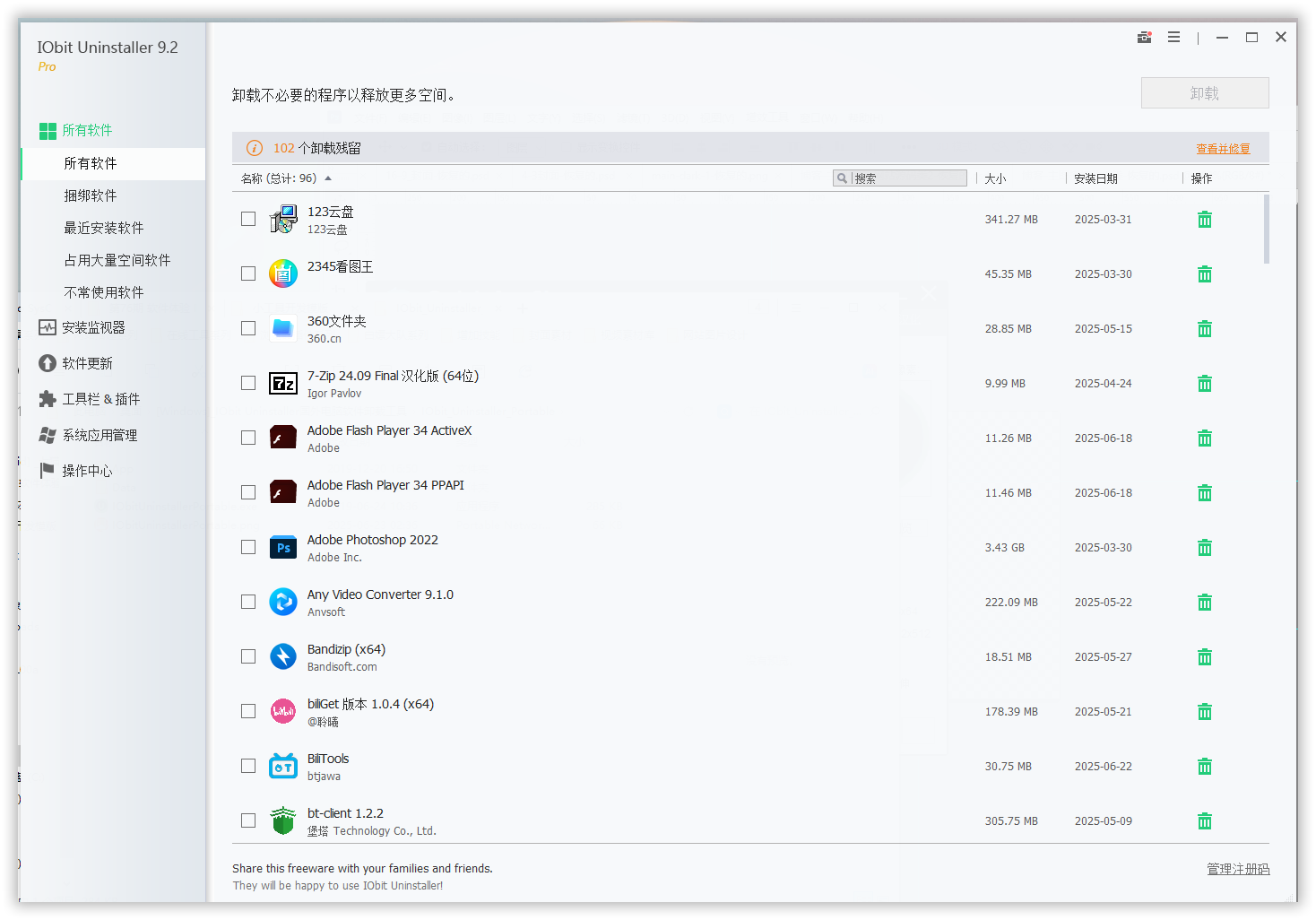This screenshot has width=1316, height=920.
Task: Click the 3.43 GB size value
Action: click(x=1005, y=548)
